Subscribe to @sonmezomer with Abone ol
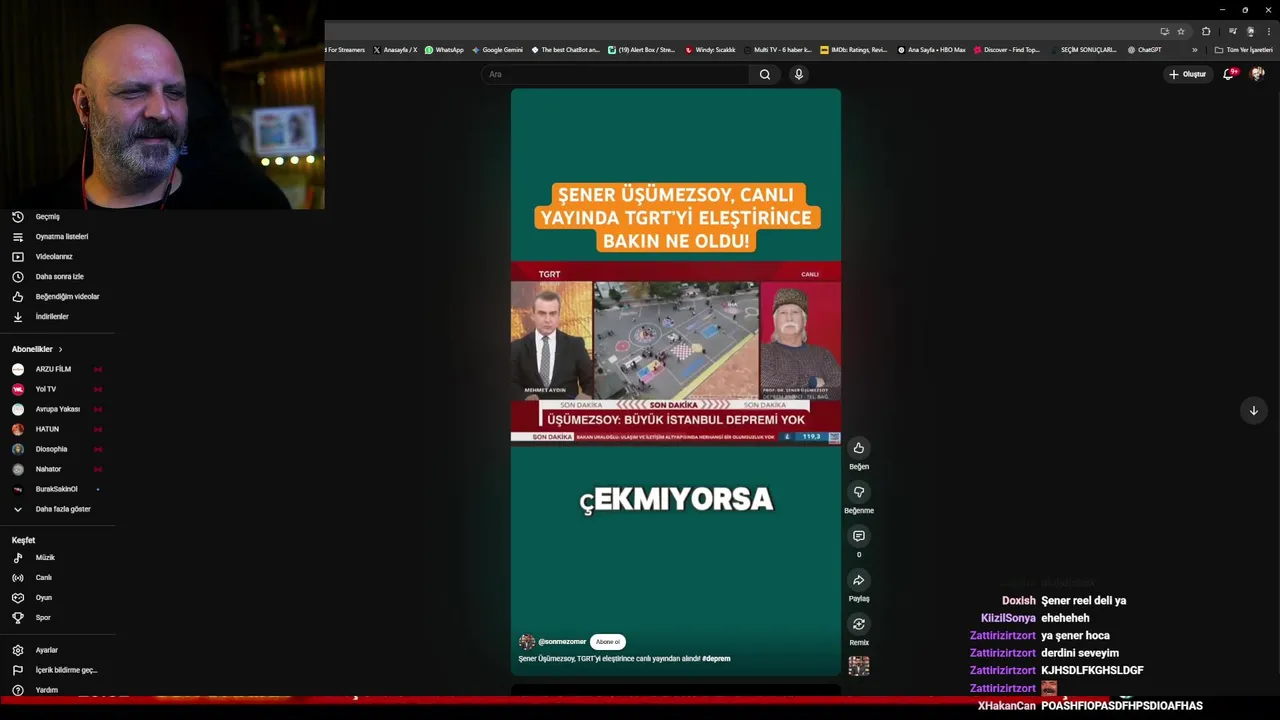Viewport: 1280px width, 720px height. (608, 642)
